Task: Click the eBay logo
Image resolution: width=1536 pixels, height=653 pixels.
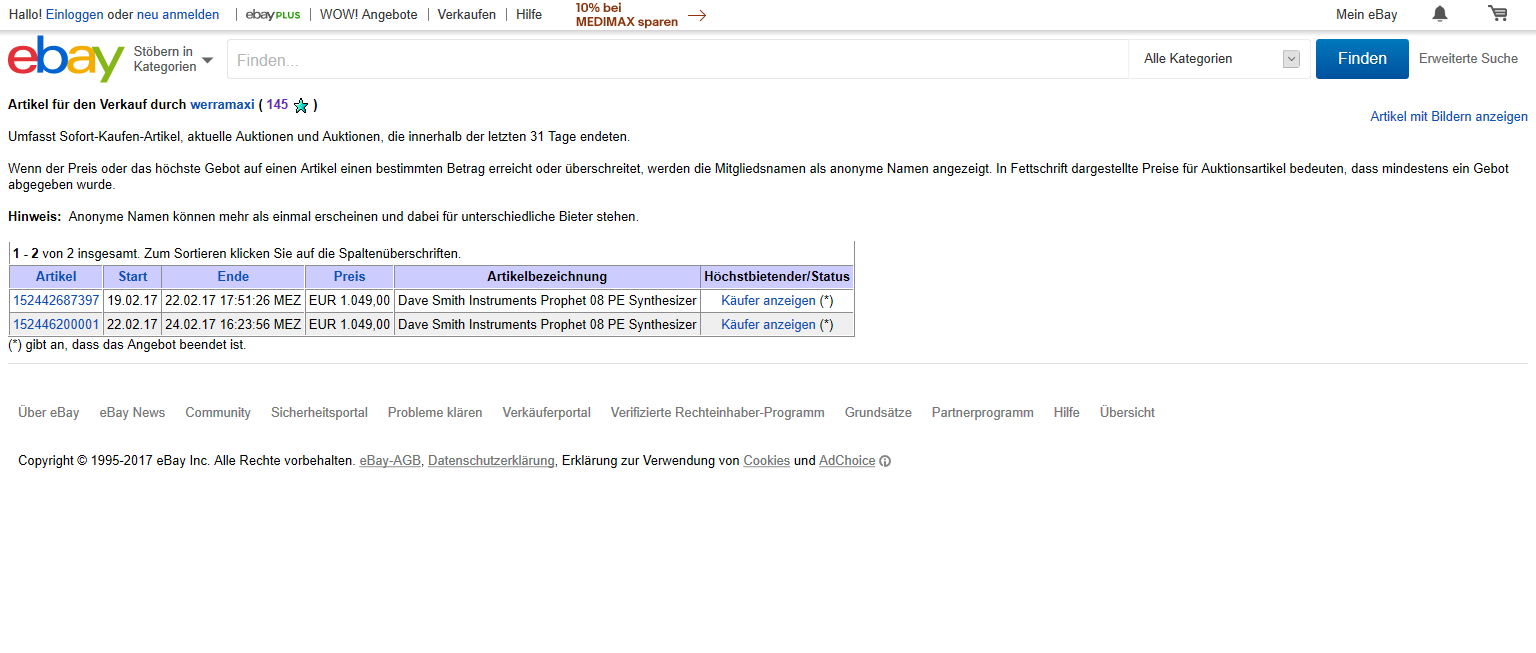Action: pyautogui.click(x=65, y=59)
